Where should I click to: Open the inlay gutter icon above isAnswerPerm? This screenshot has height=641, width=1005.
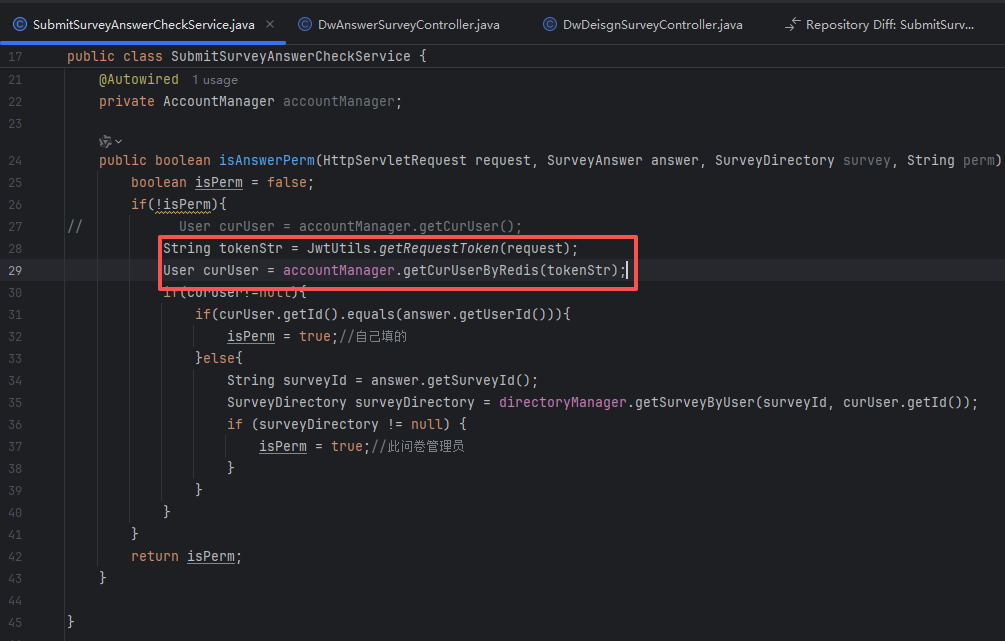point(105,141)
